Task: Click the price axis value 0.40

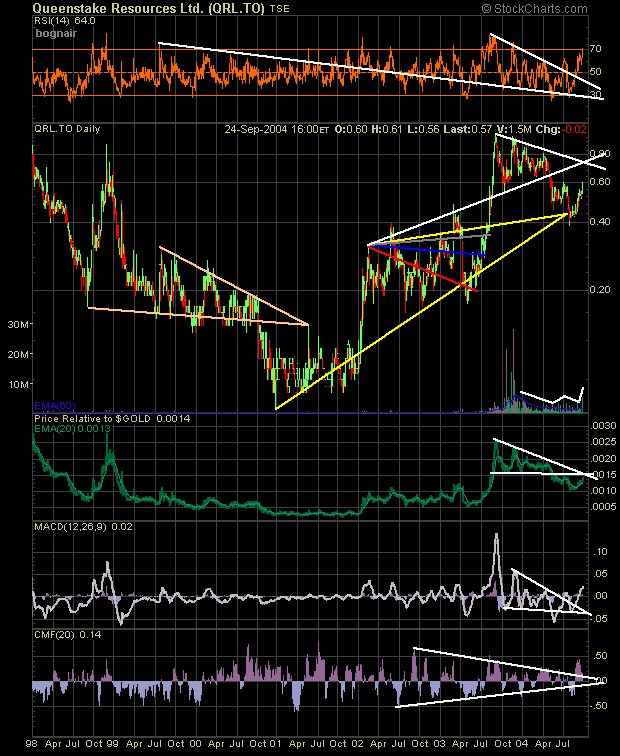Action: 600,222
